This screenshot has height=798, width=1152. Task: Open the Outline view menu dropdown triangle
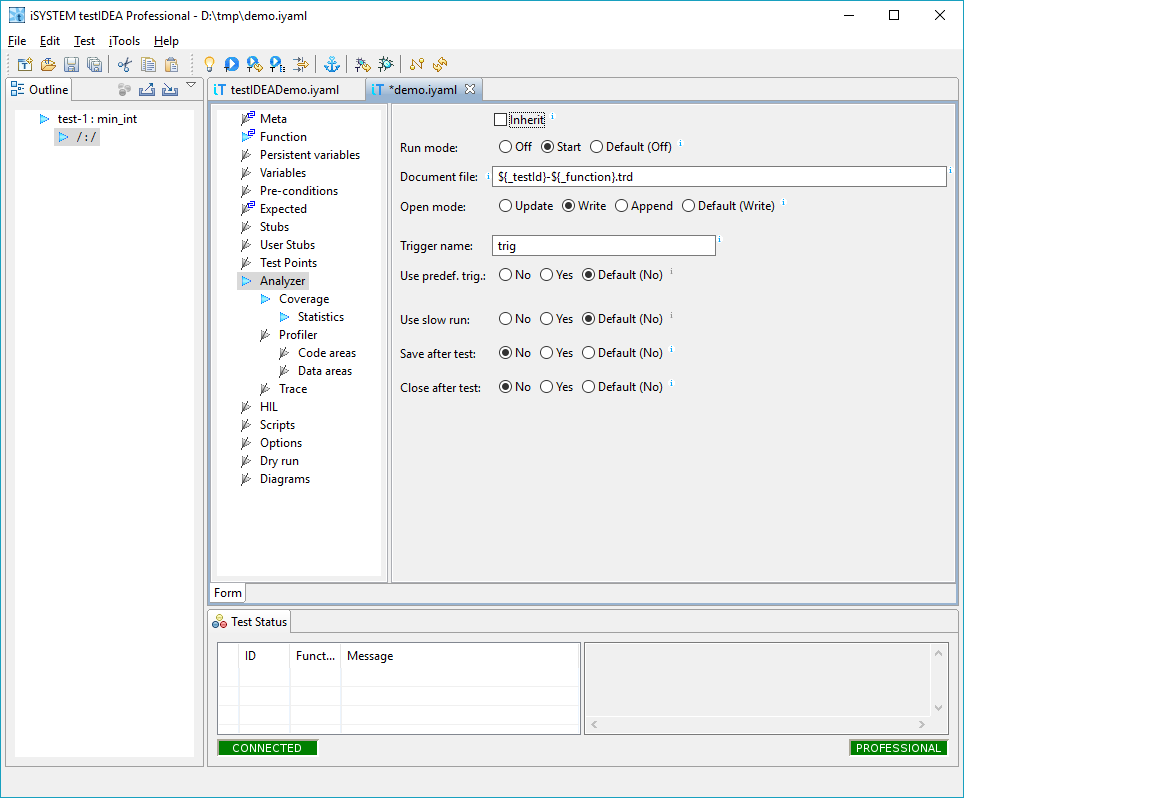click(191, 85)
